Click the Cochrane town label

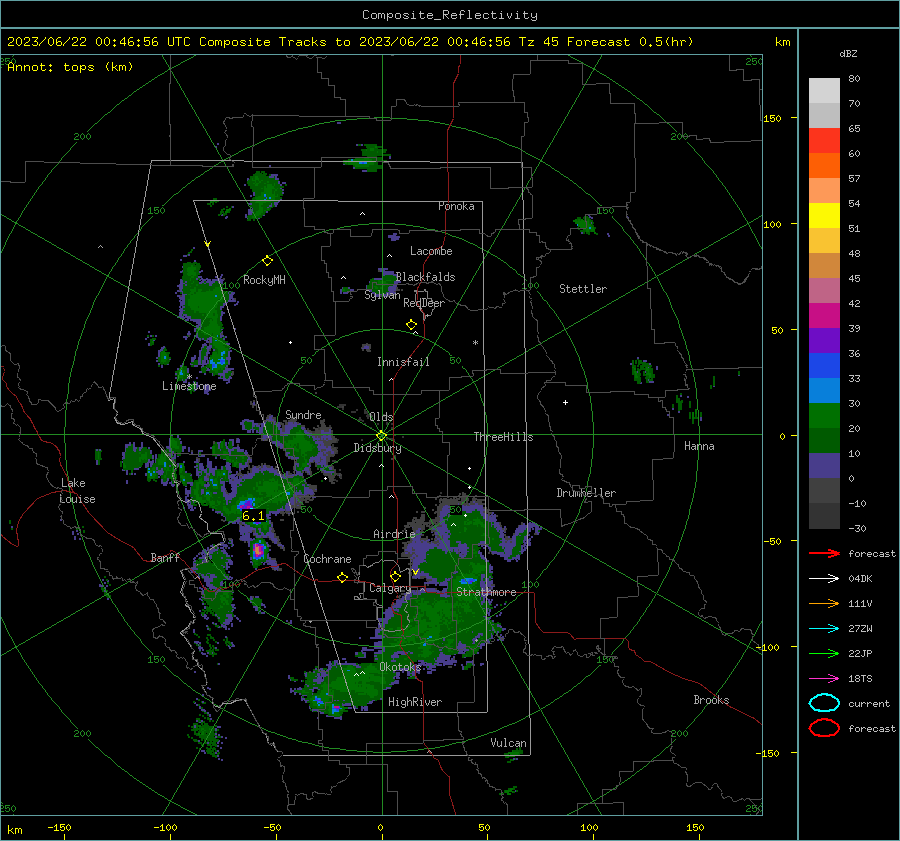pyautogui.click(x=327, y=559)
